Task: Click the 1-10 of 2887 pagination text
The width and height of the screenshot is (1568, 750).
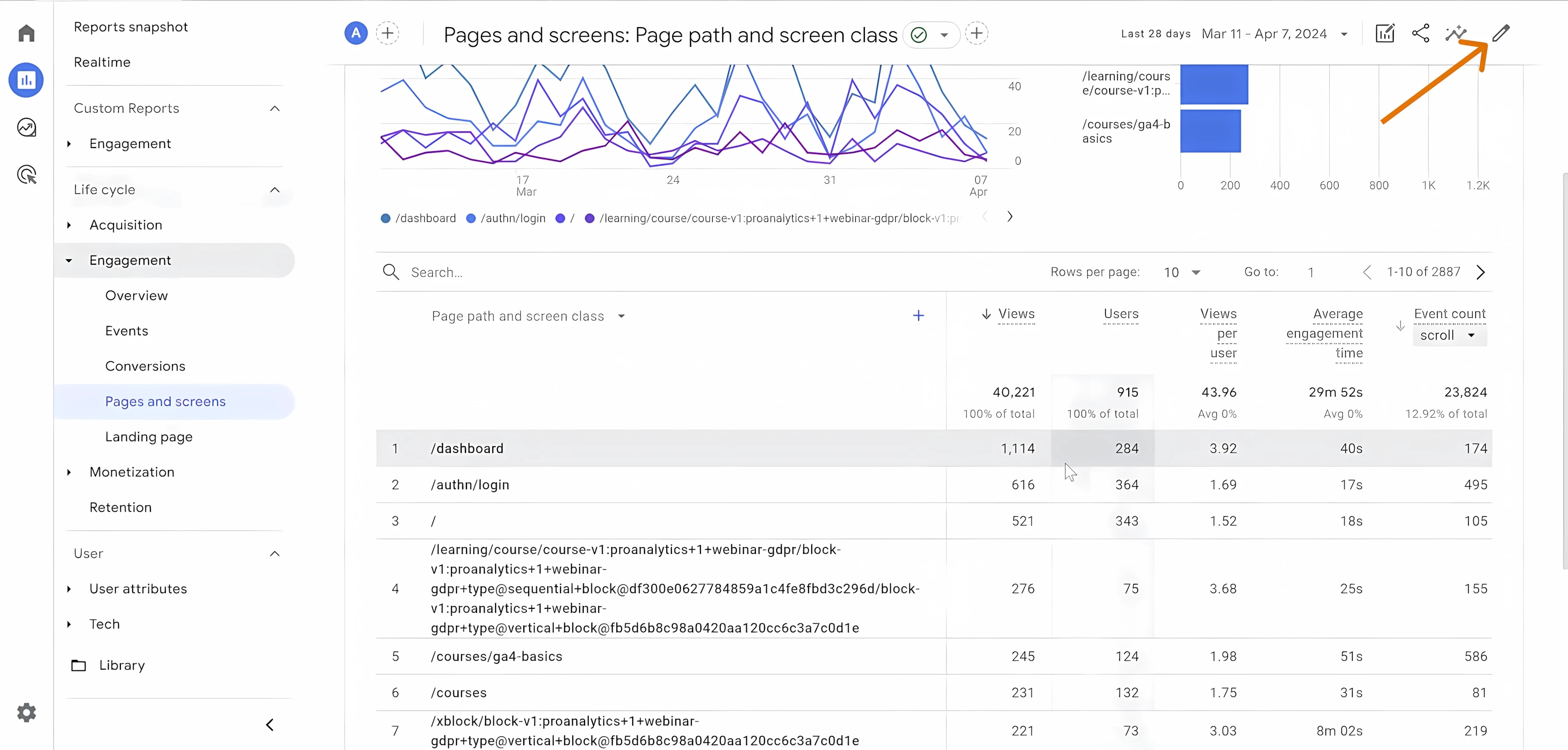Action: (1424, 272)
